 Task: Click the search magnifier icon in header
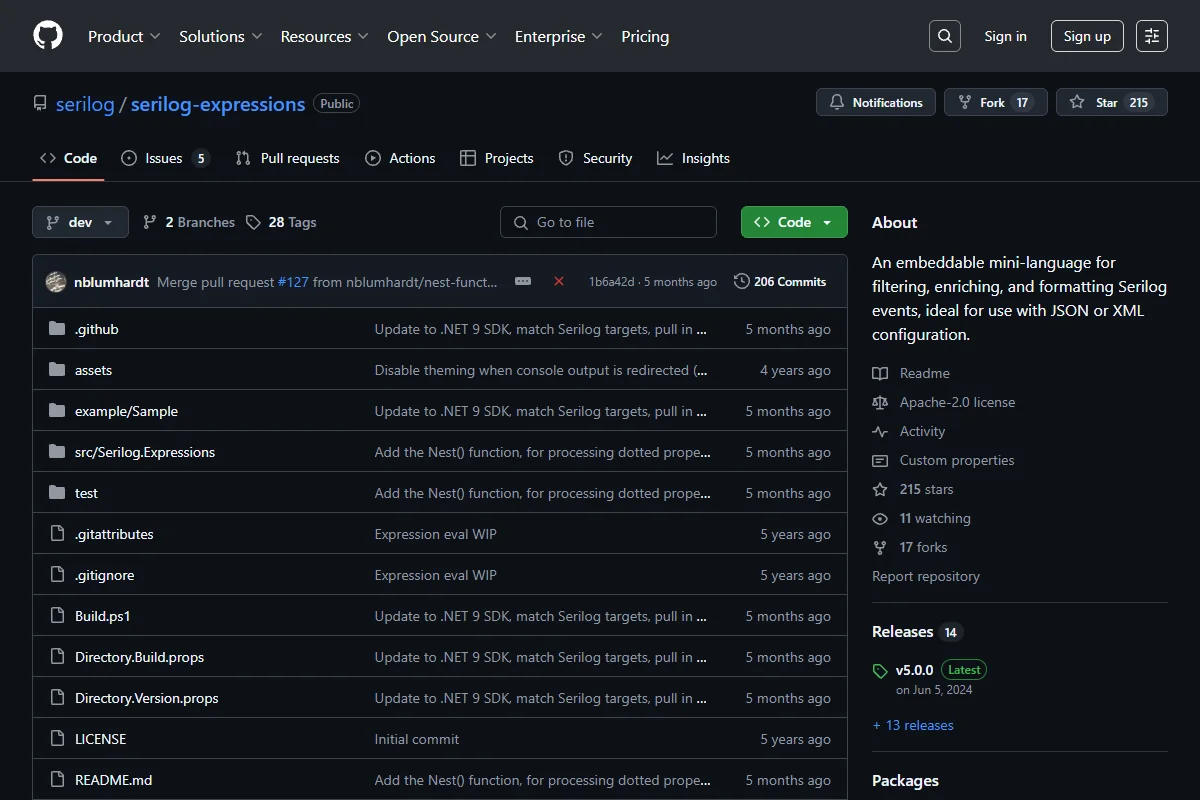click(x=945, y=36)
